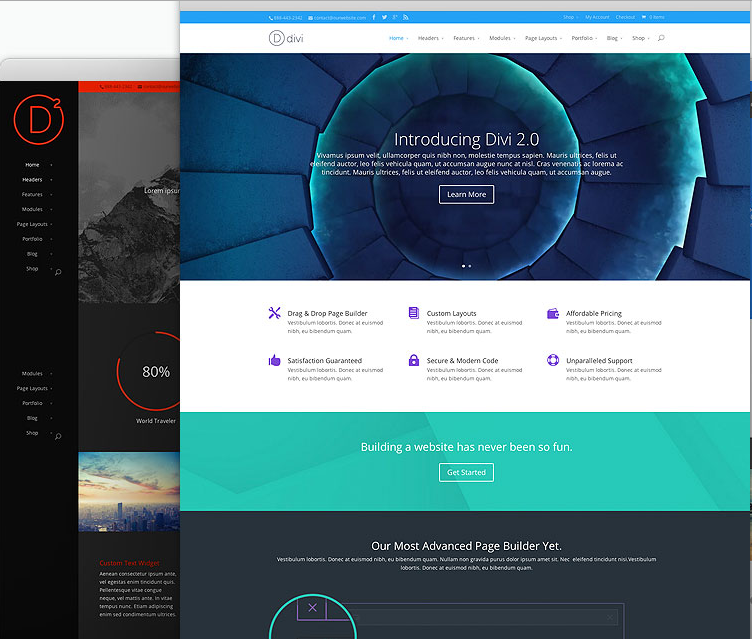752x640 pixels.
Task: Open My Account in the blue top bar
Action: point(597,17)
